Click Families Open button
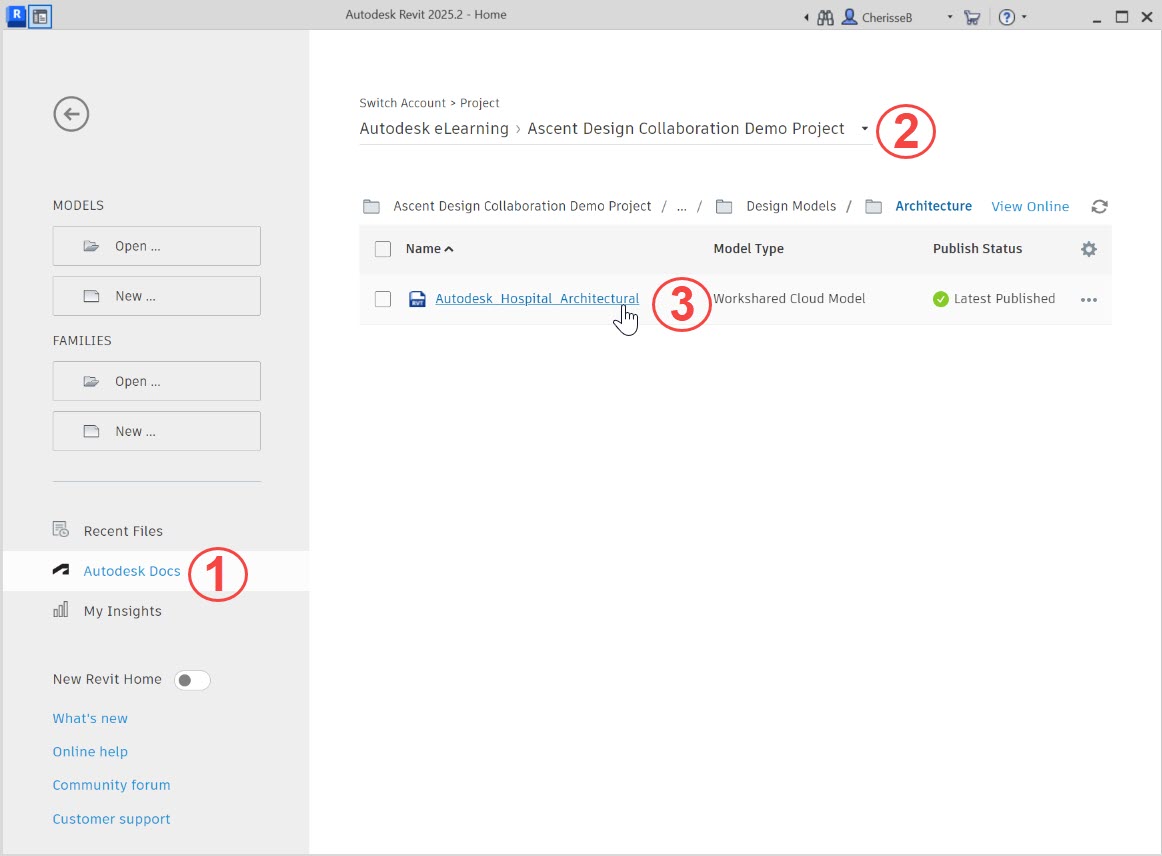 156,381
